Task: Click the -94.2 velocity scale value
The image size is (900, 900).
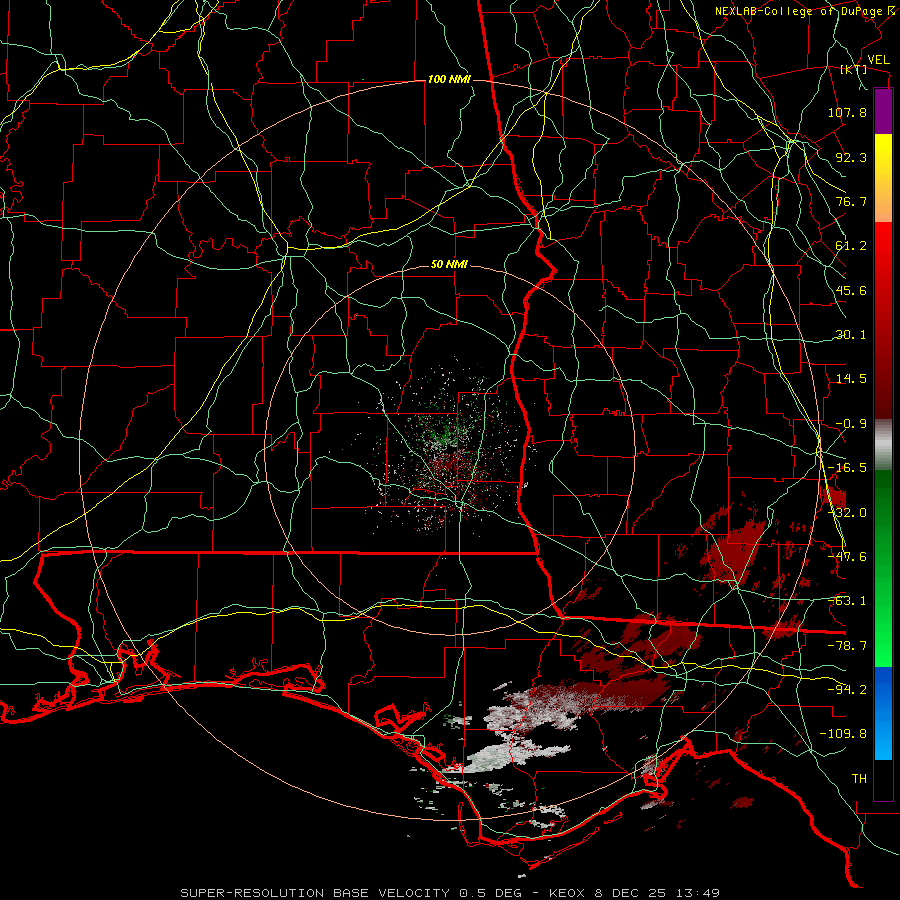Action: (x=847, y=690)
